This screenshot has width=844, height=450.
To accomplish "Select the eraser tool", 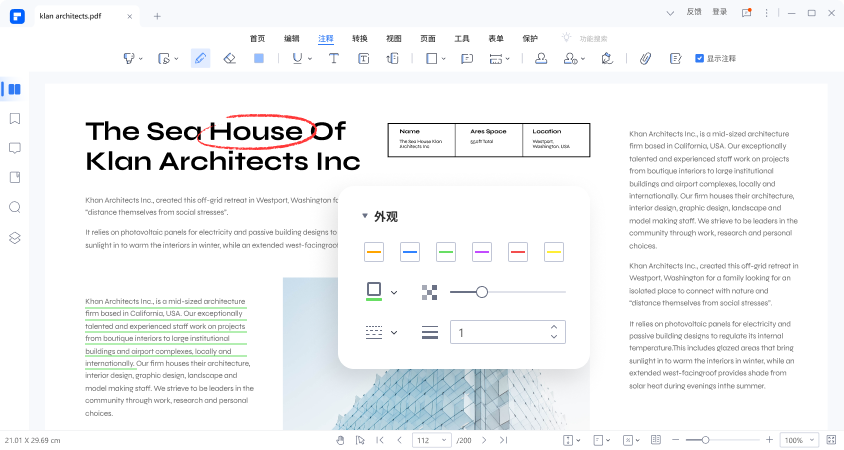I will [229, 59].
